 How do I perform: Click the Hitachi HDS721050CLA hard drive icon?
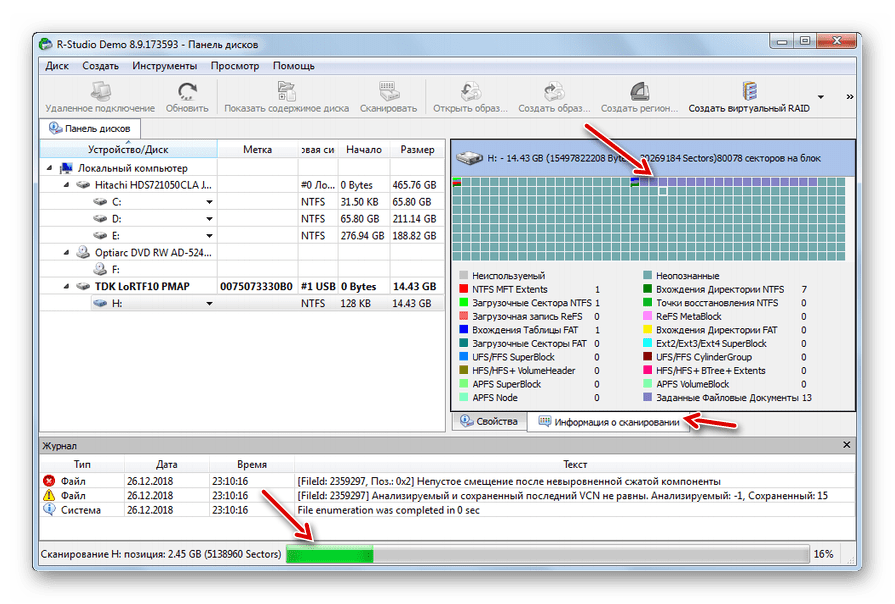coord(83,185)
